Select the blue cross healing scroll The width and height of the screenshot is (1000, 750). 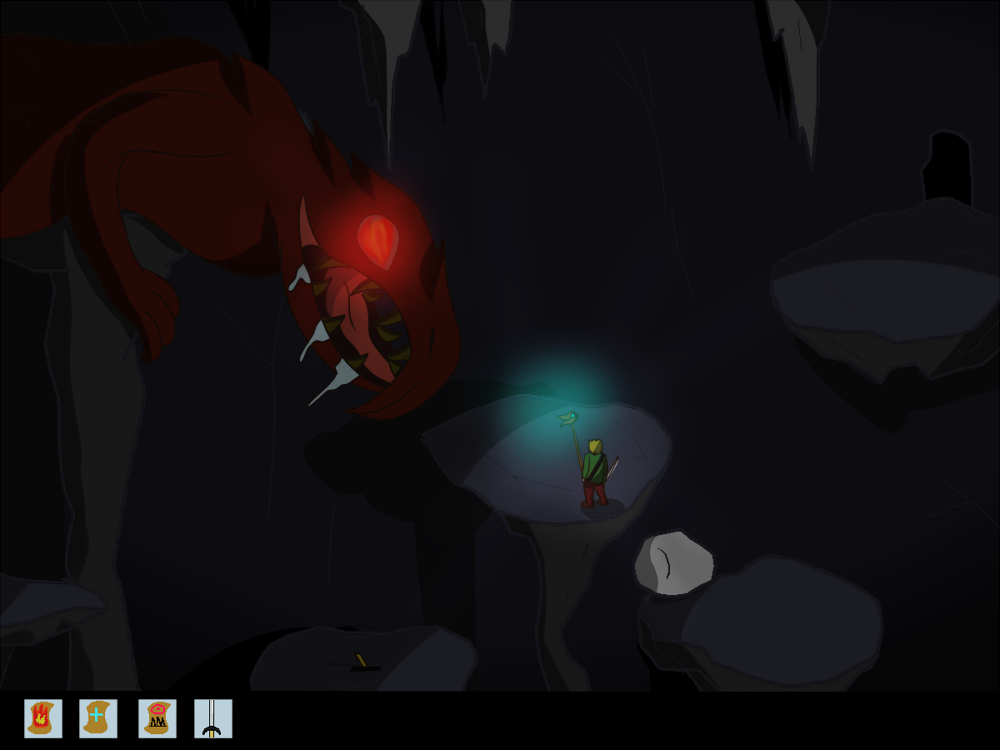(98, 718)
